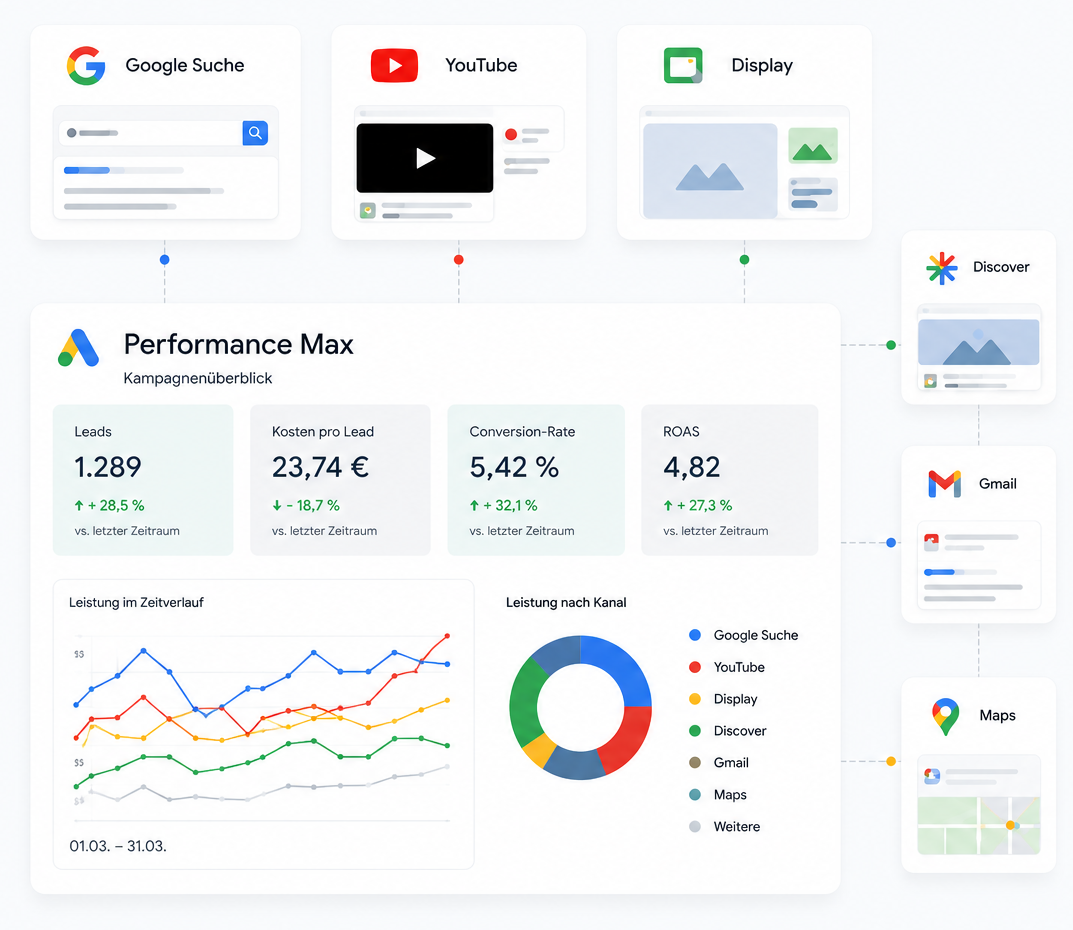The width and height of the screenshot is (1073, 930).
Task: Click the Gmail legend brown dot
Action: pos(695,762)
